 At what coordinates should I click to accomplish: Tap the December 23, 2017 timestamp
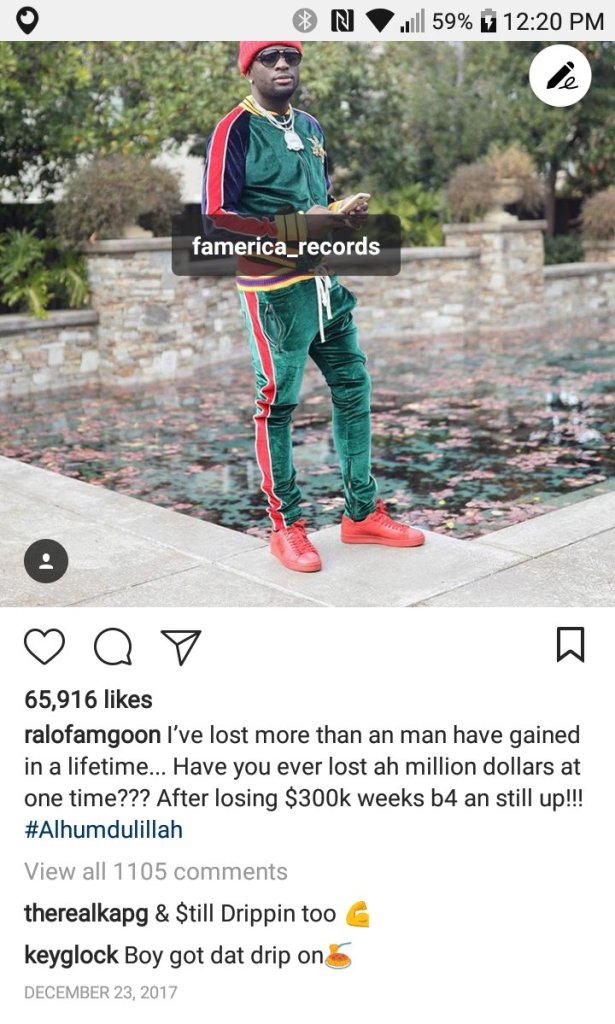coord(101,993)
